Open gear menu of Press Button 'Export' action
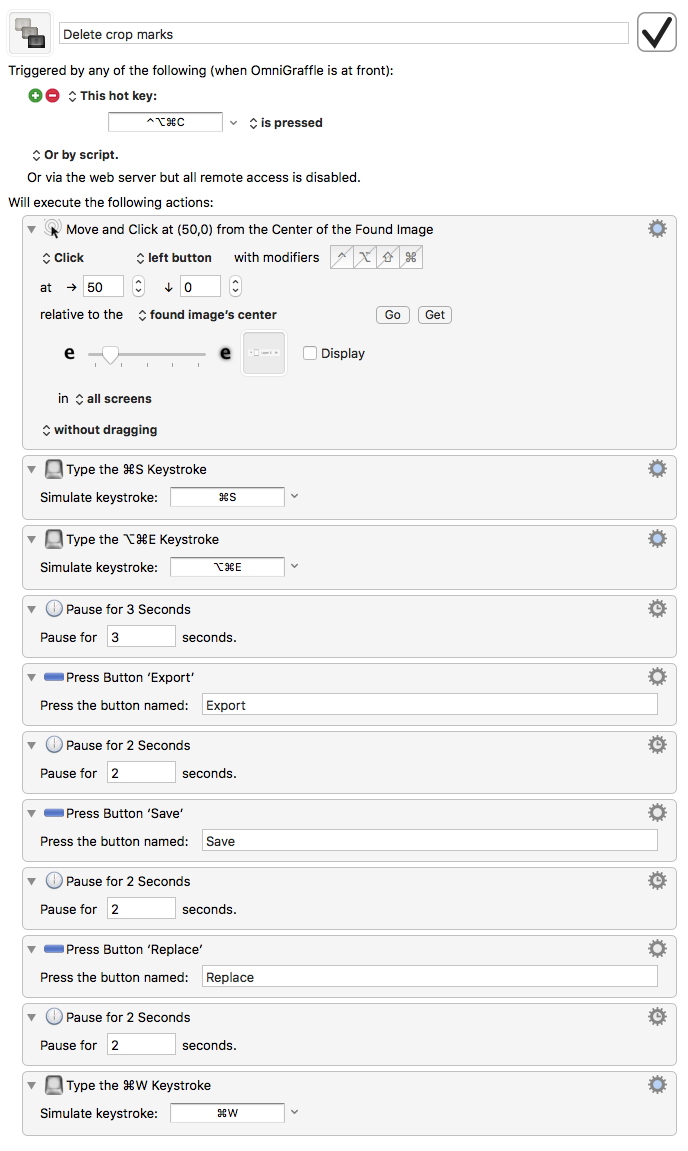The height and width of the screenshot is (1151, 688). [x=657, y=677]
